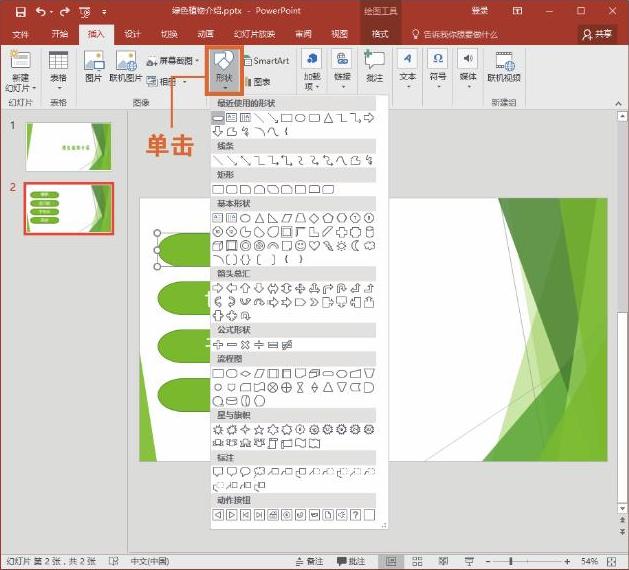Pick the vertical scroll banner shape
629x570 pixels.
point(273,443)
